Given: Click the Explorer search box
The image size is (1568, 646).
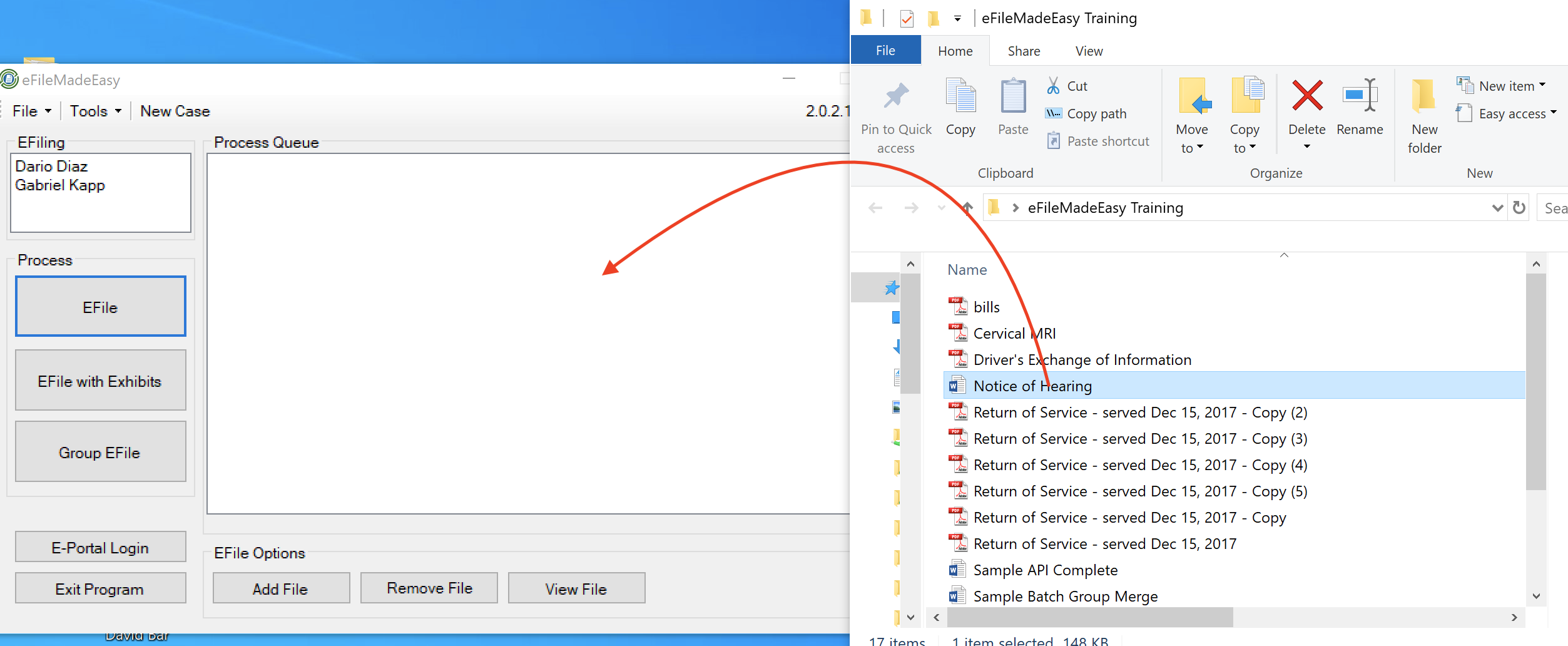Looking at the screenshot, I should 1553,208.
